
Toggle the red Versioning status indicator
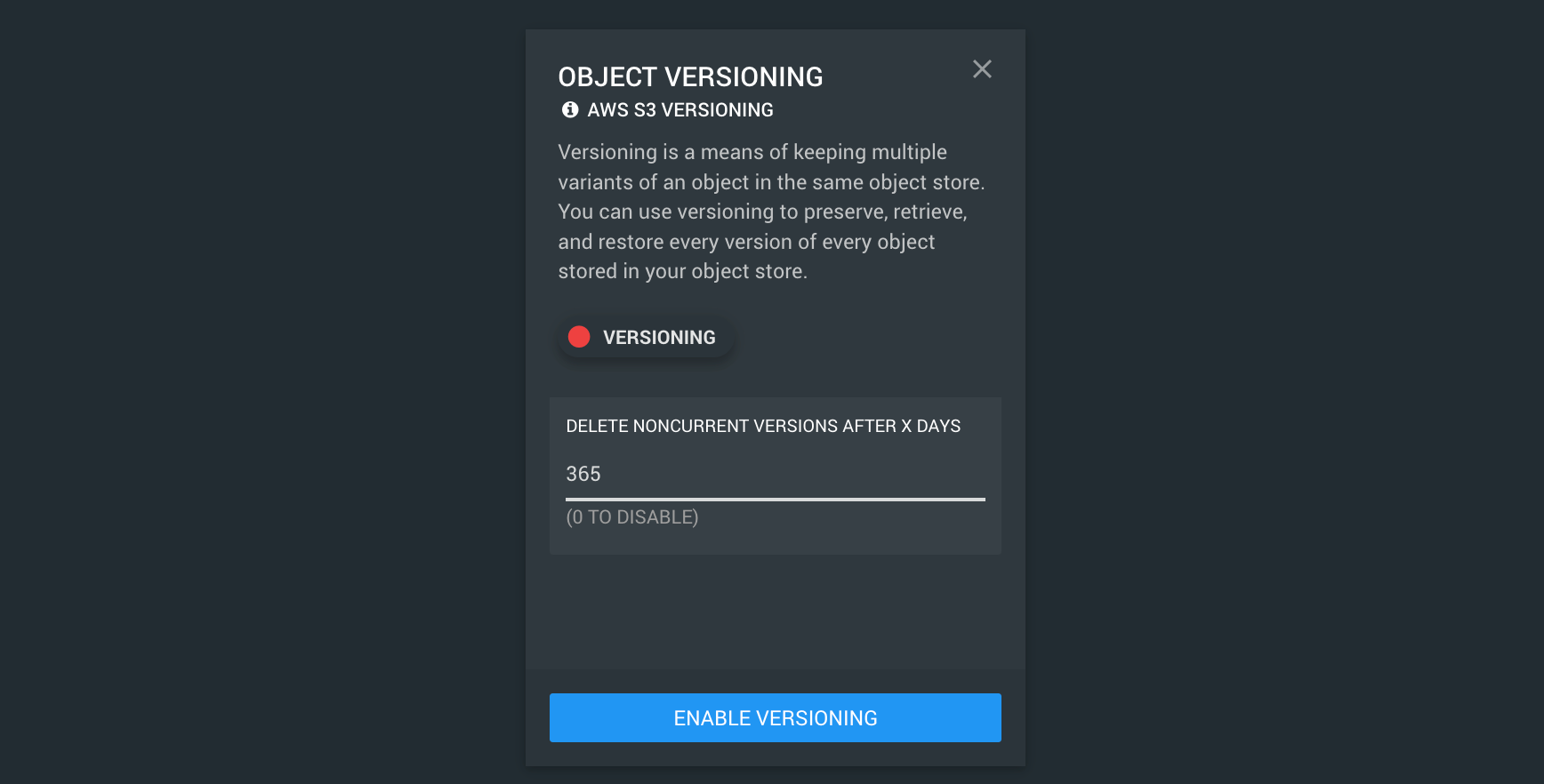pos(579,337)
